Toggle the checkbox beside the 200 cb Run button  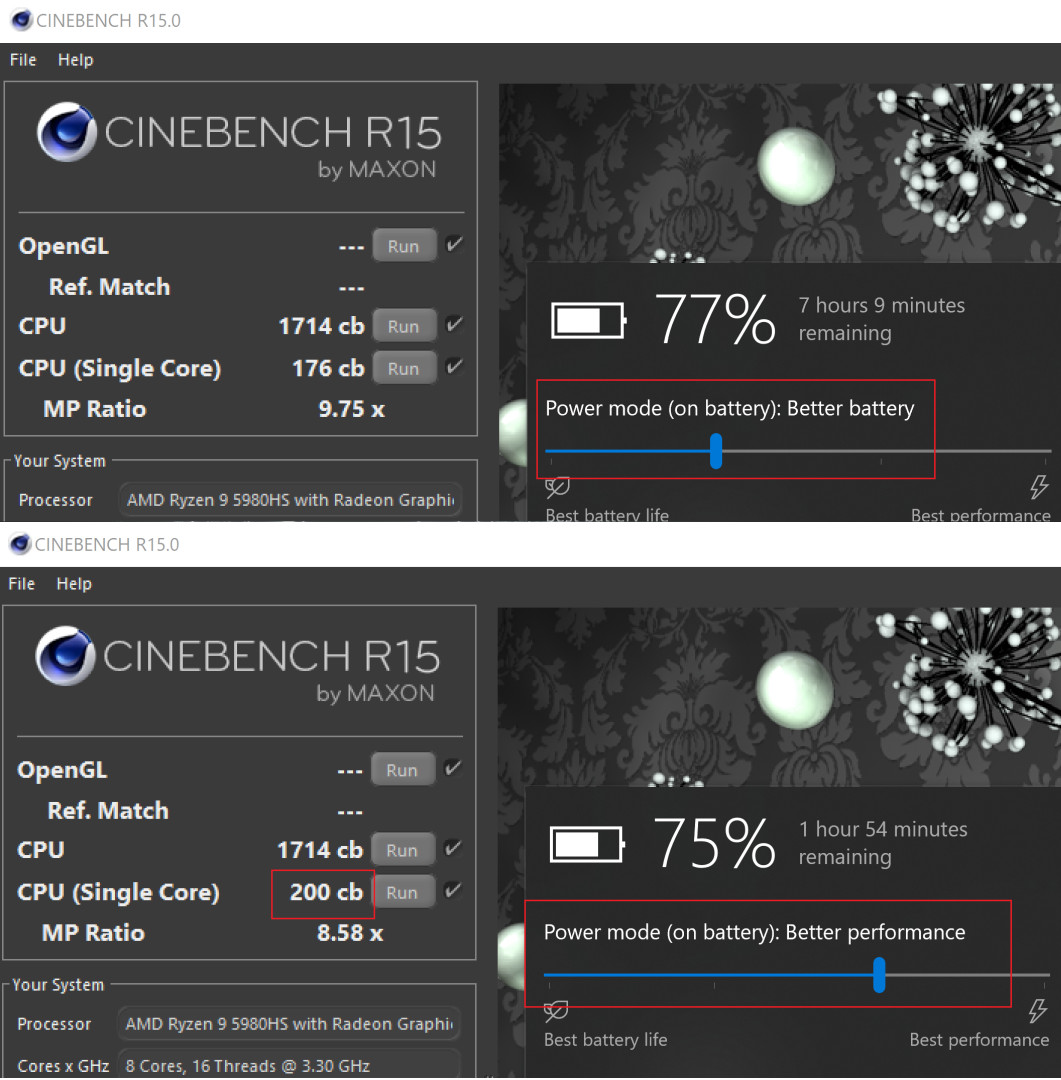tap(453, 891)
